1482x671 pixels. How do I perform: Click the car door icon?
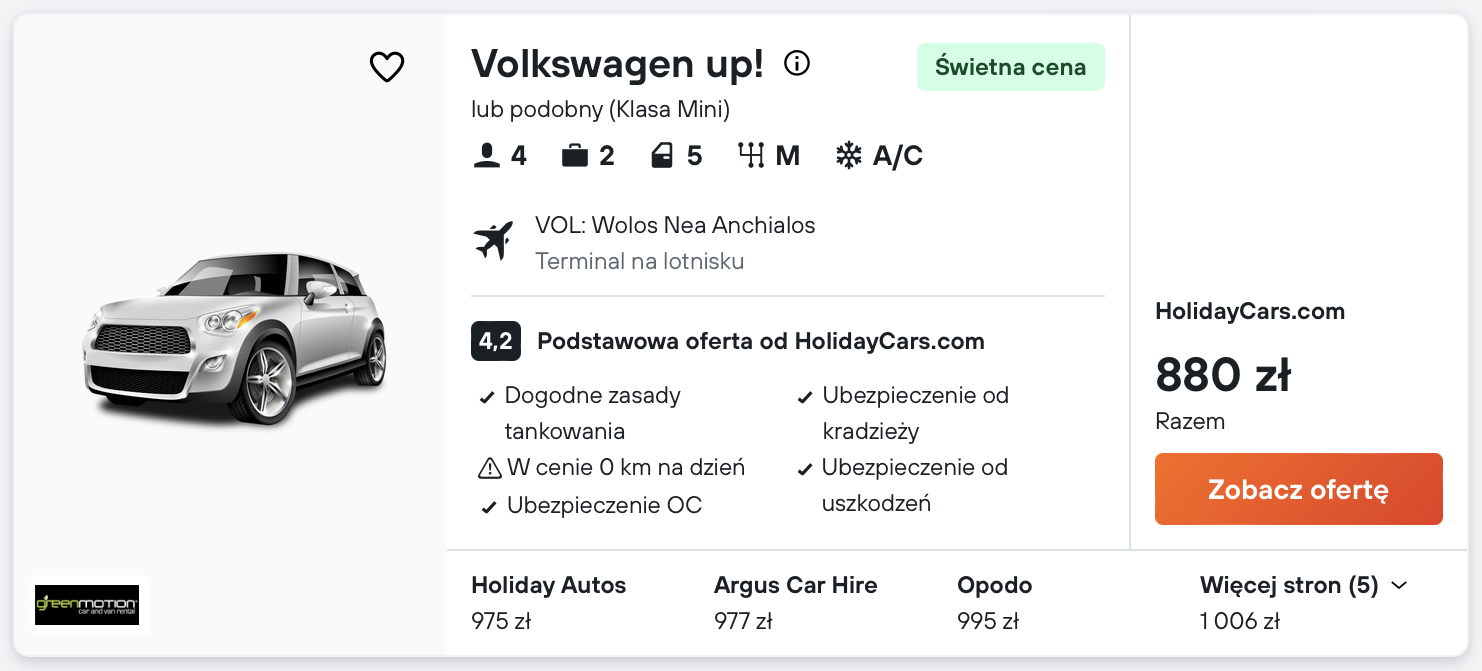(x=662, y=156)
